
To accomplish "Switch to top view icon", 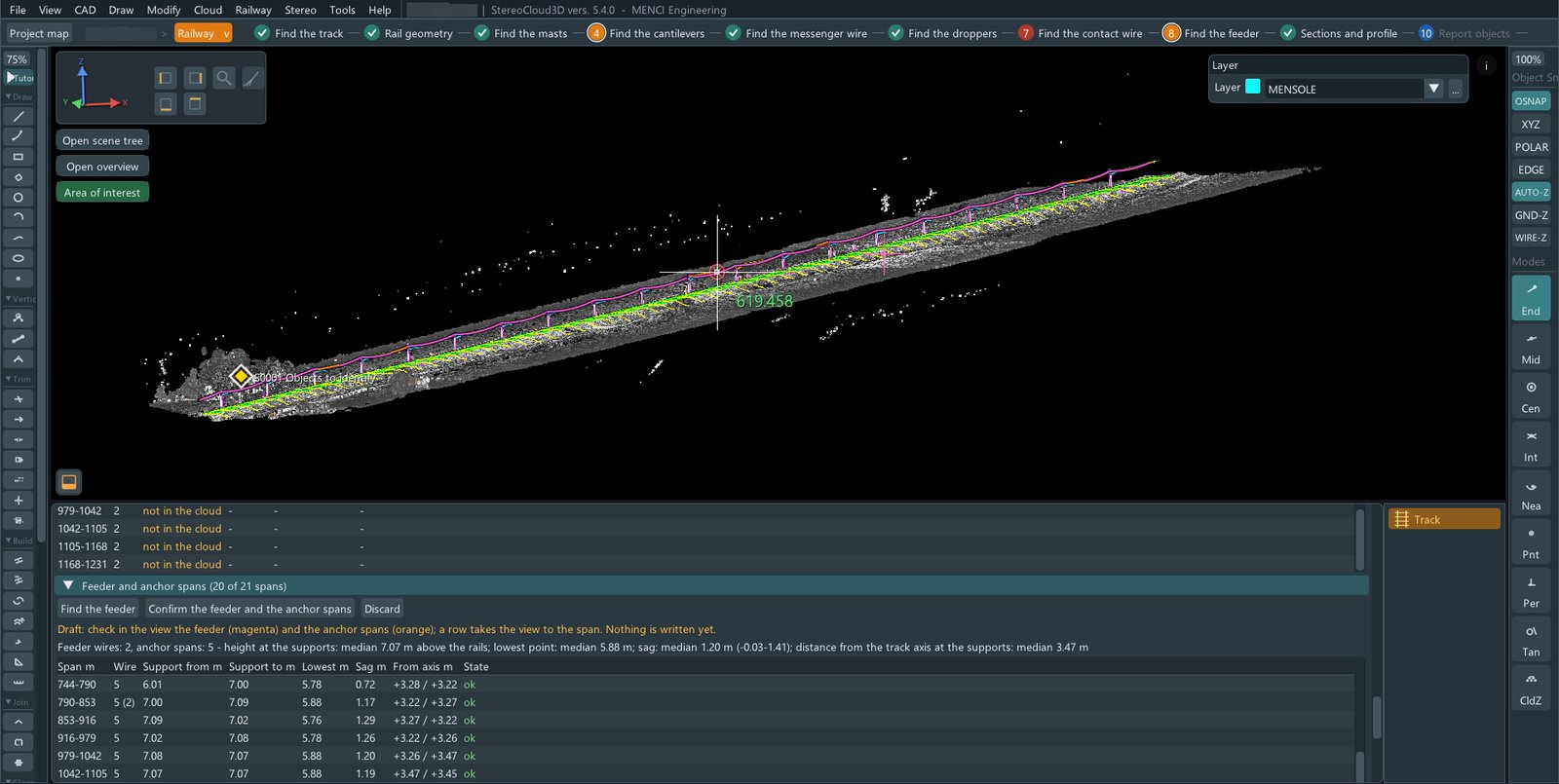I will (195, 104).
